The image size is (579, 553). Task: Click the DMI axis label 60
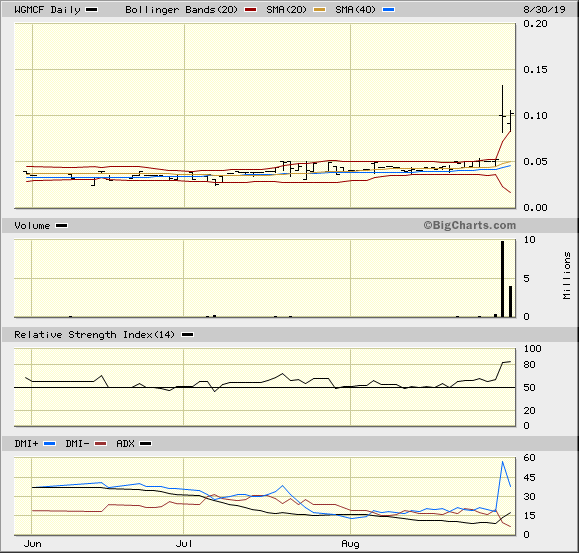(x=530, y=458)
